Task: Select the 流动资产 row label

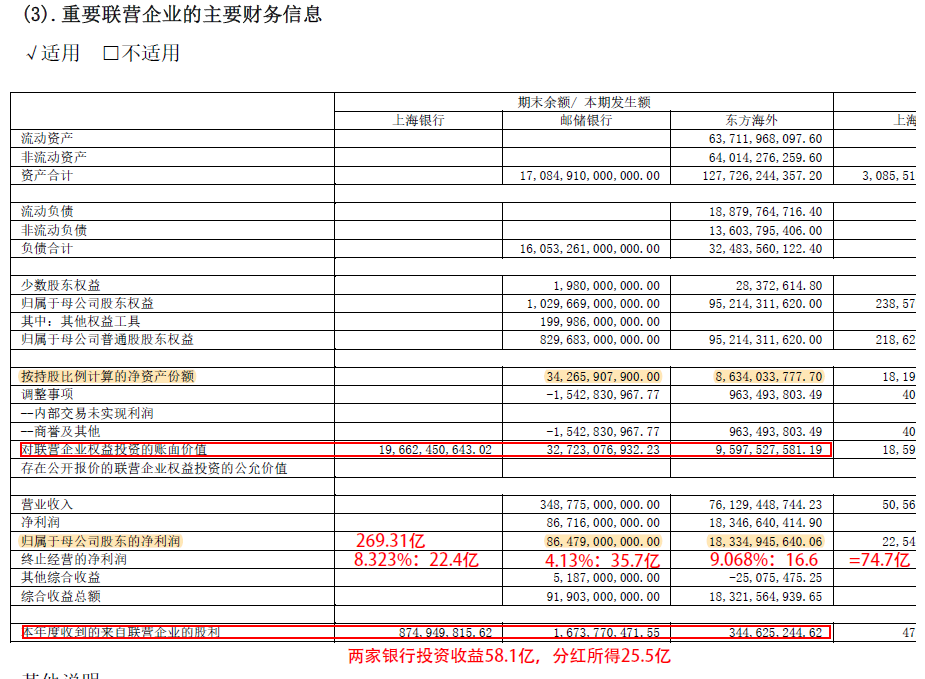Action: tap(47, 138)
